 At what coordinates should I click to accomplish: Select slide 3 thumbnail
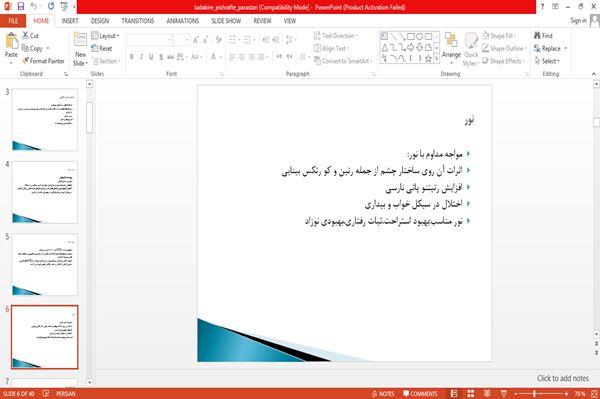[45, 120]
